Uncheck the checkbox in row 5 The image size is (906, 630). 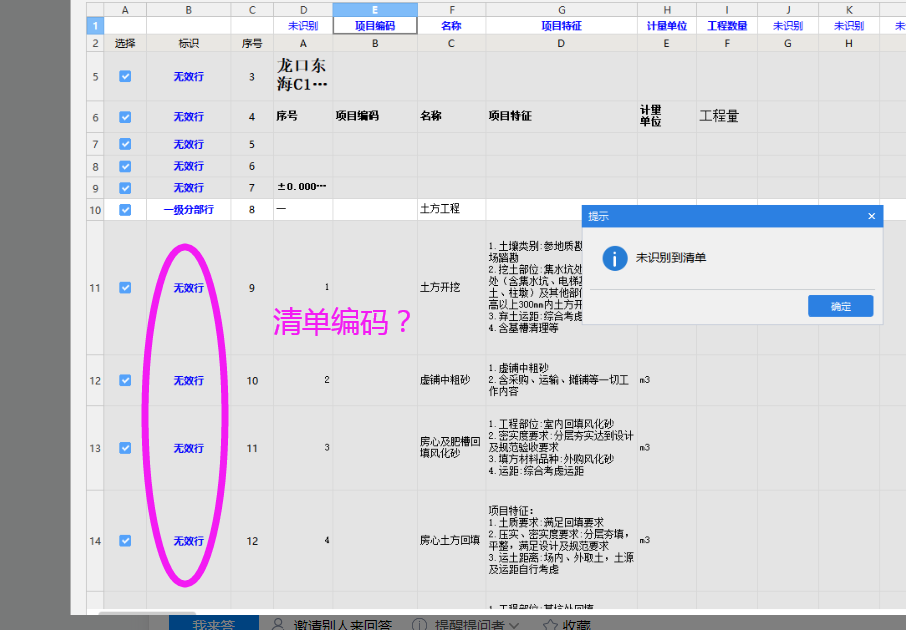(125, 76)
